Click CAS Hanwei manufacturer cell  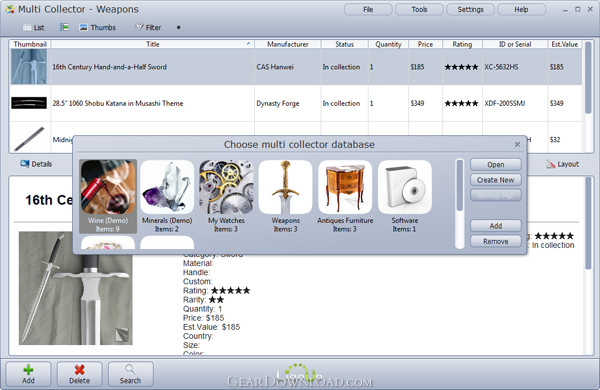click(288, 67)
